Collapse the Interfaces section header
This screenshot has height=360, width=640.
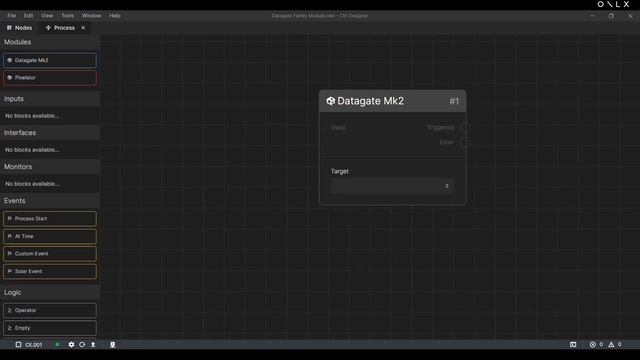pos(50,133)
